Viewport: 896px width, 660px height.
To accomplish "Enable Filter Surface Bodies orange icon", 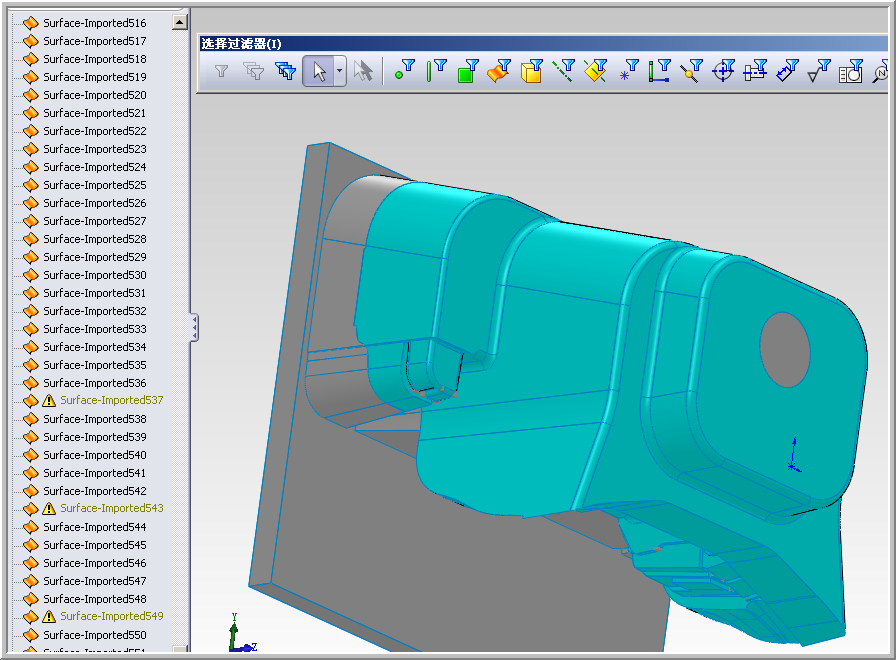I will coord(499,71).
